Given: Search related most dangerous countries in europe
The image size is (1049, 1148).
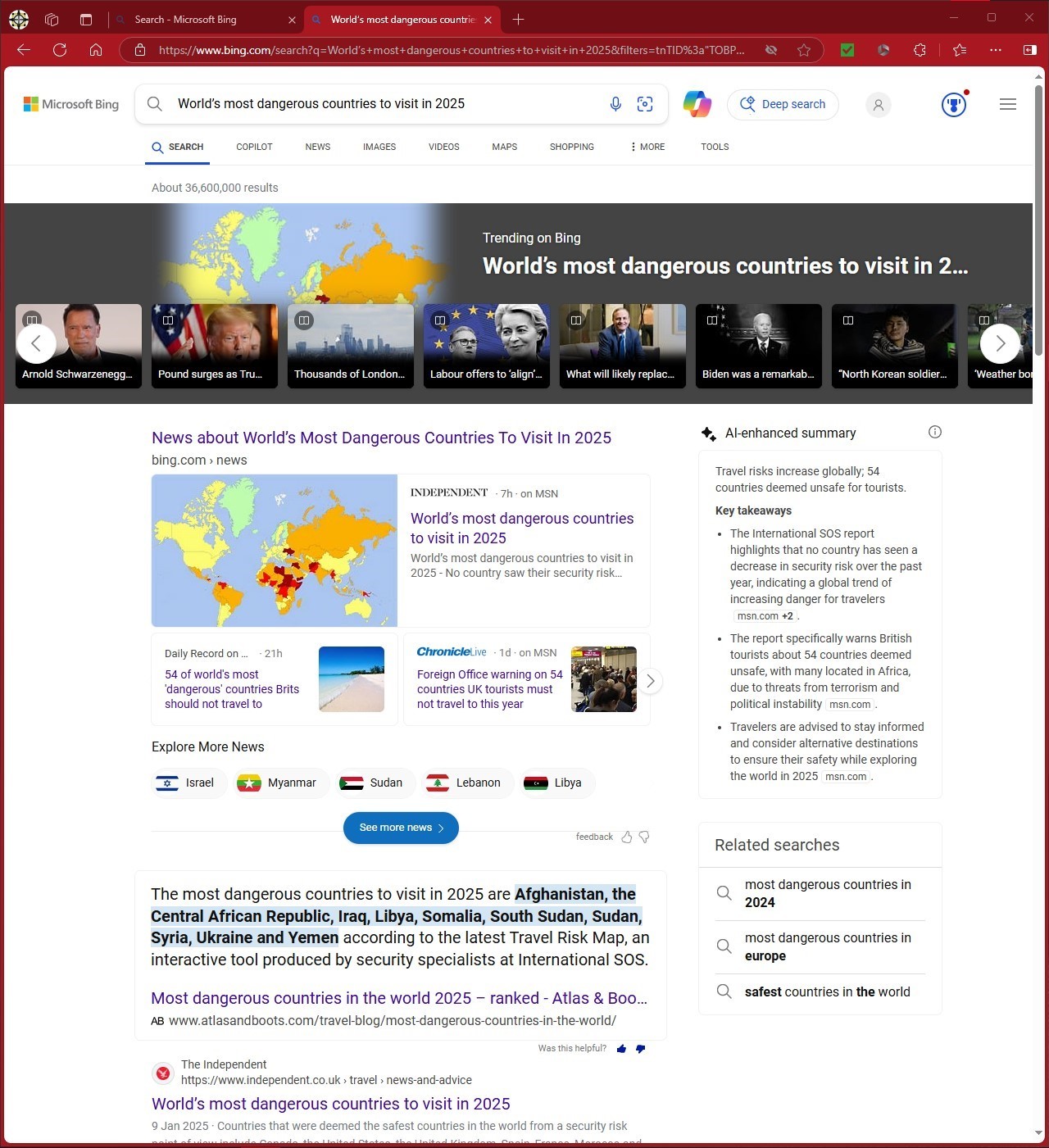Looking at the screenshot, I should tap(820, 946).
